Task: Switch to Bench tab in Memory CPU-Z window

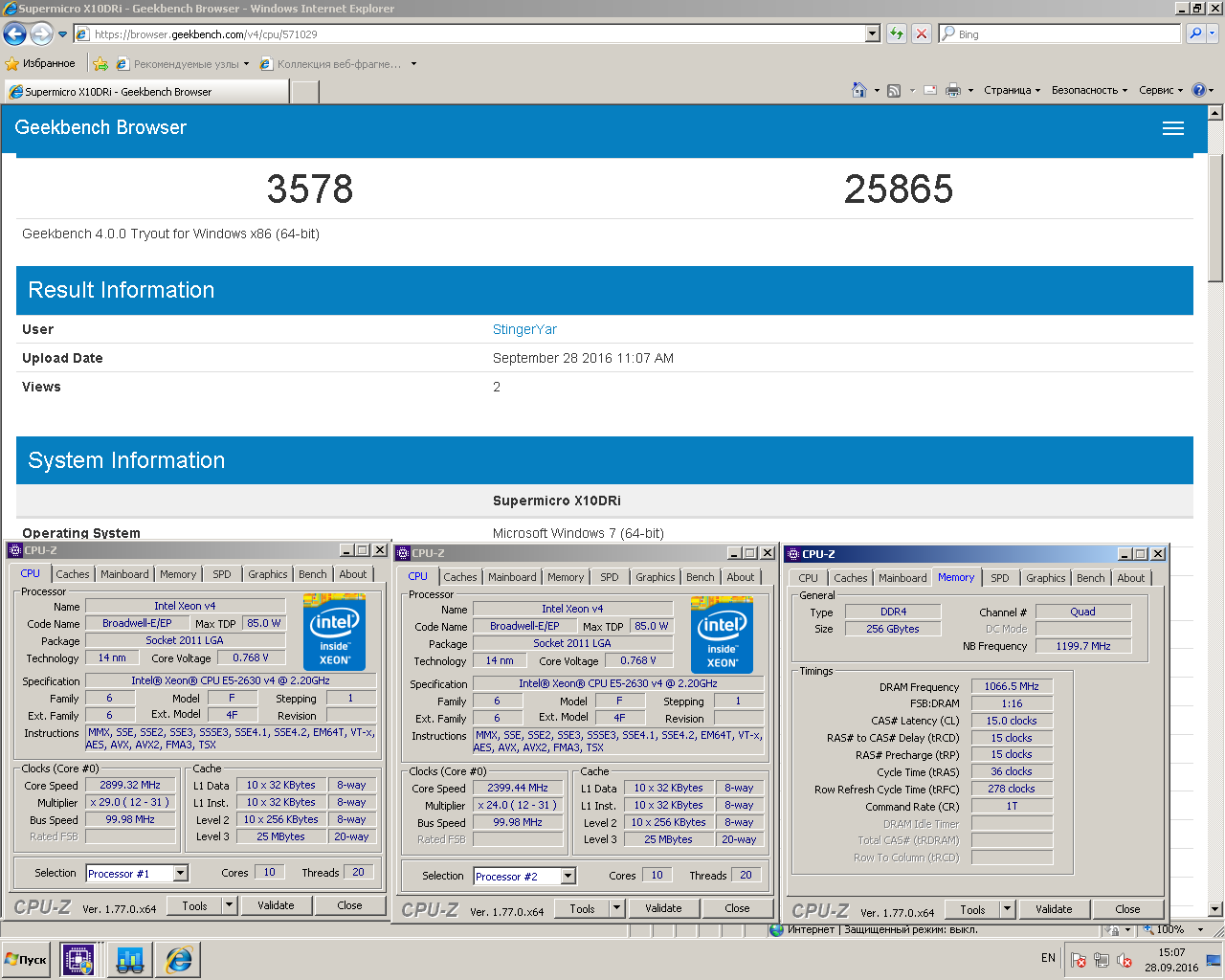Action: [x=1090, y=578]
